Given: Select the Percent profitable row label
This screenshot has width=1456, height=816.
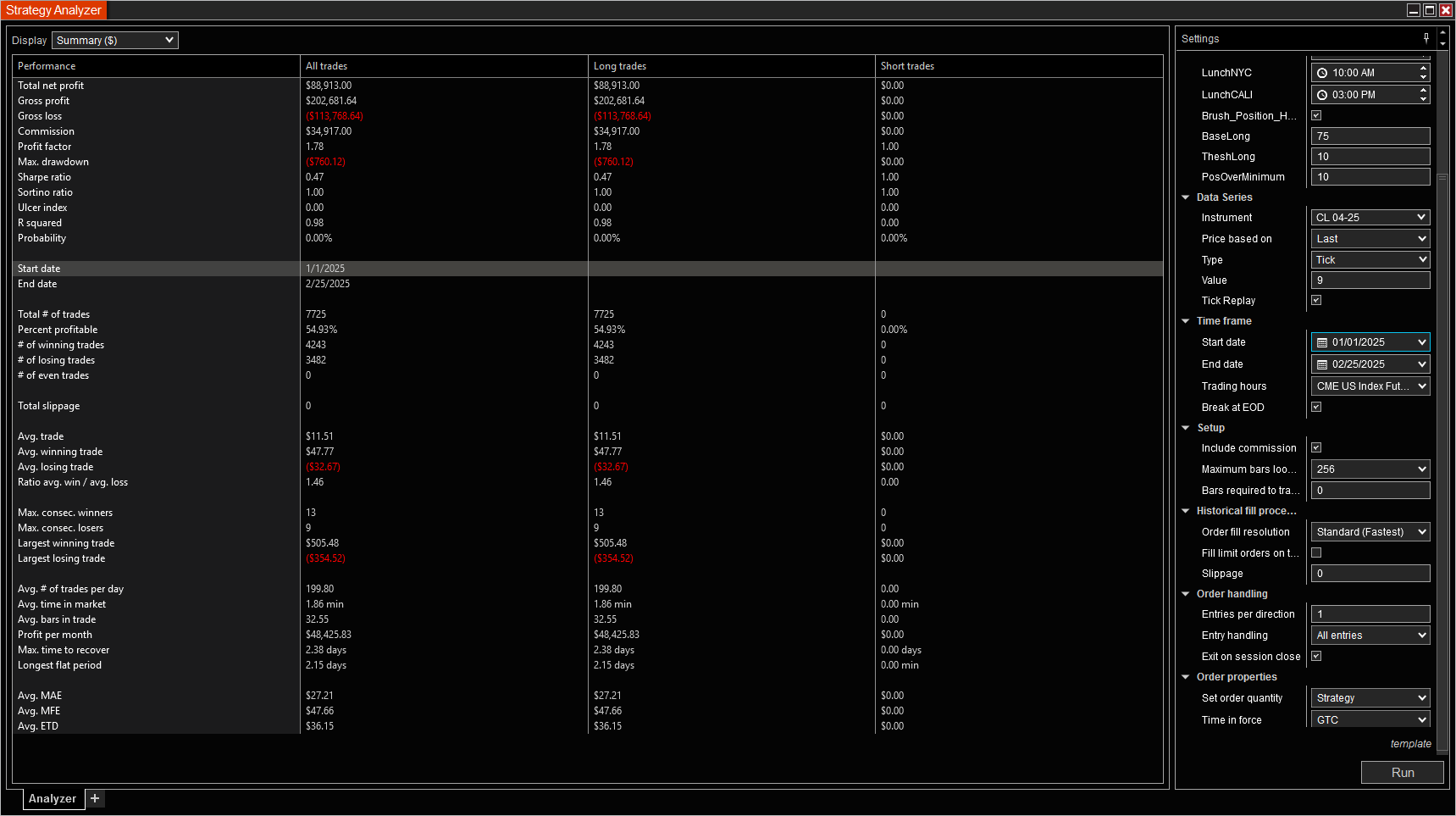Looking at the screenshot, I should (x=58, y=330).
